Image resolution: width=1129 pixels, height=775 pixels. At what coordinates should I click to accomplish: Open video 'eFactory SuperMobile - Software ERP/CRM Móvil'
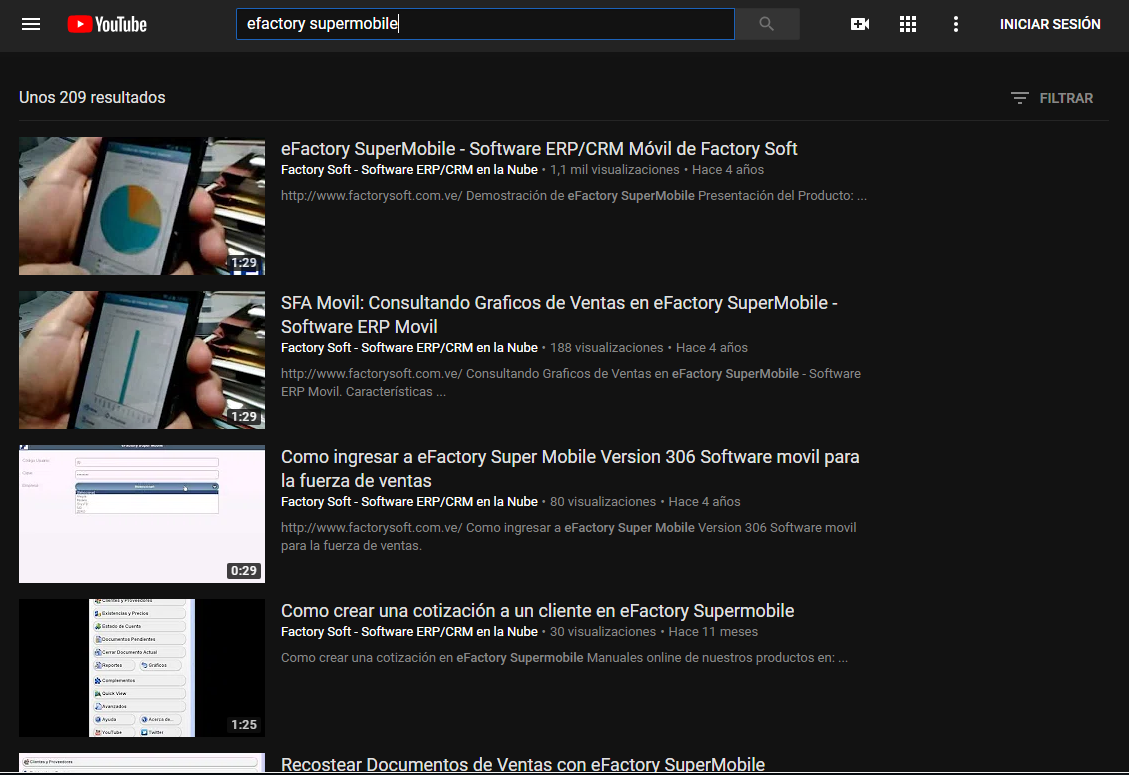[x=539, y=148]
